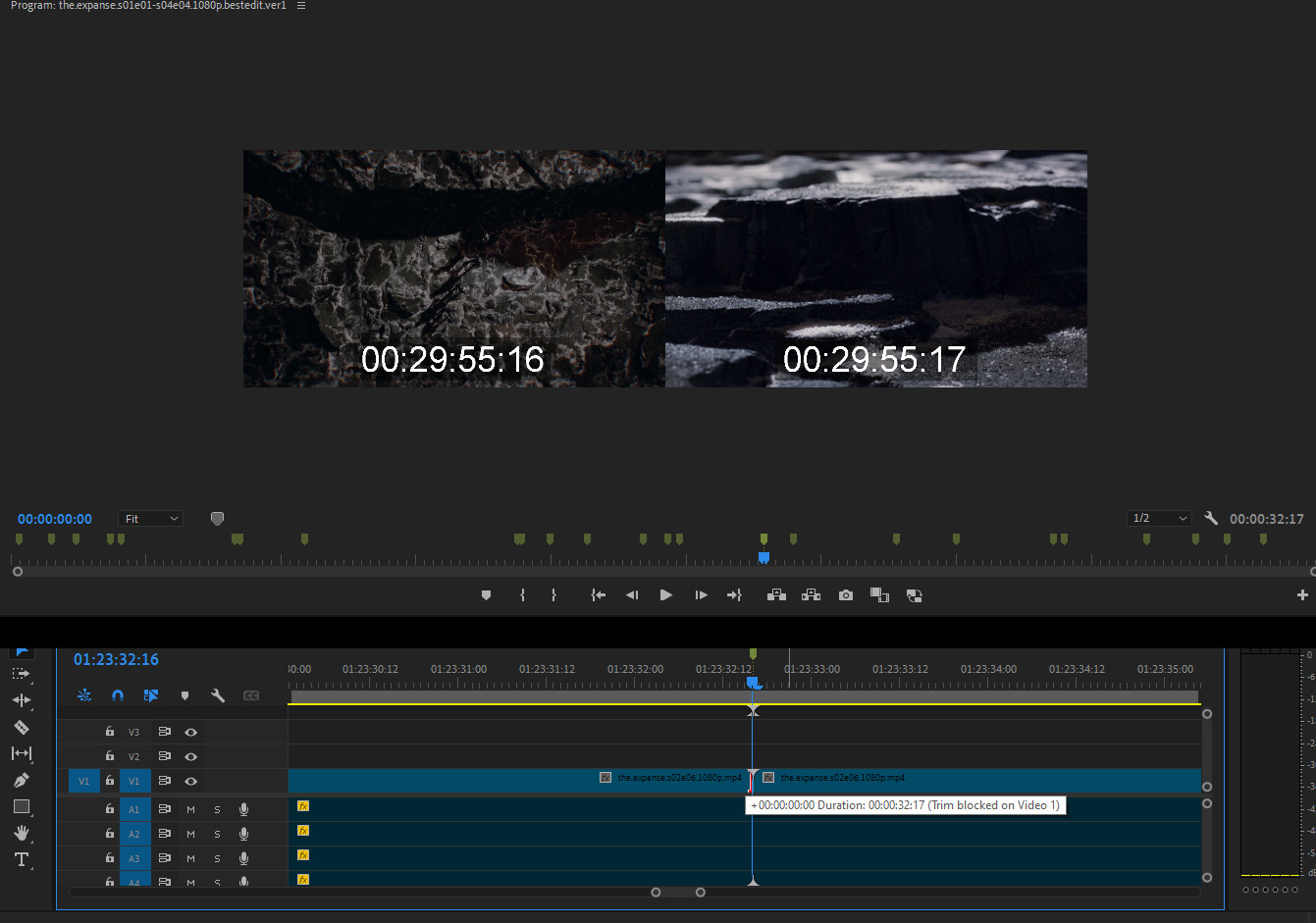
Task: Hide track V3 output with eye icon
Action: pyautogui.click(x=190, y=732)
